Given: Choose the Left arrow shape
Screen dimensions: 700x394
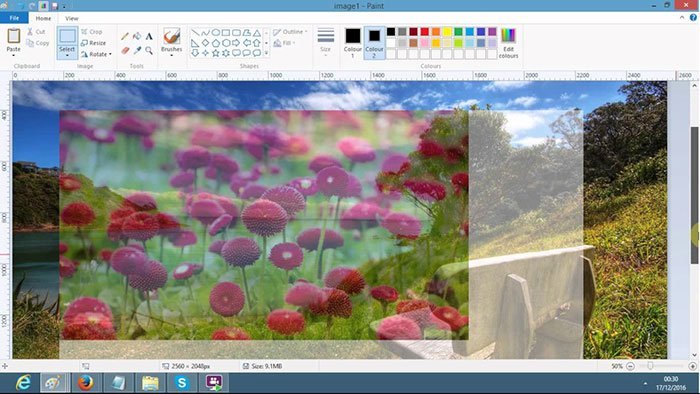Looking at the screenshot, I should pos(246,43).
